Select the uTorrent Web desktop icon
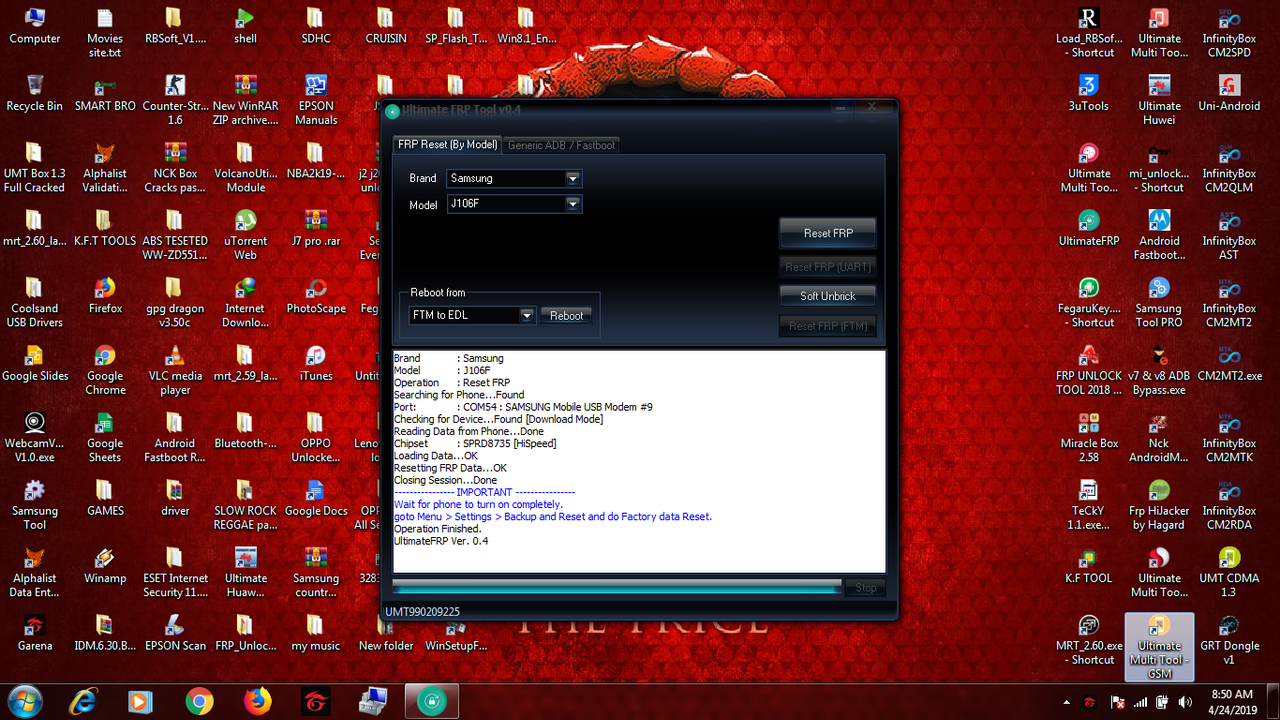The width and height of the screenshot is (1280, 720). click(245, 235)
